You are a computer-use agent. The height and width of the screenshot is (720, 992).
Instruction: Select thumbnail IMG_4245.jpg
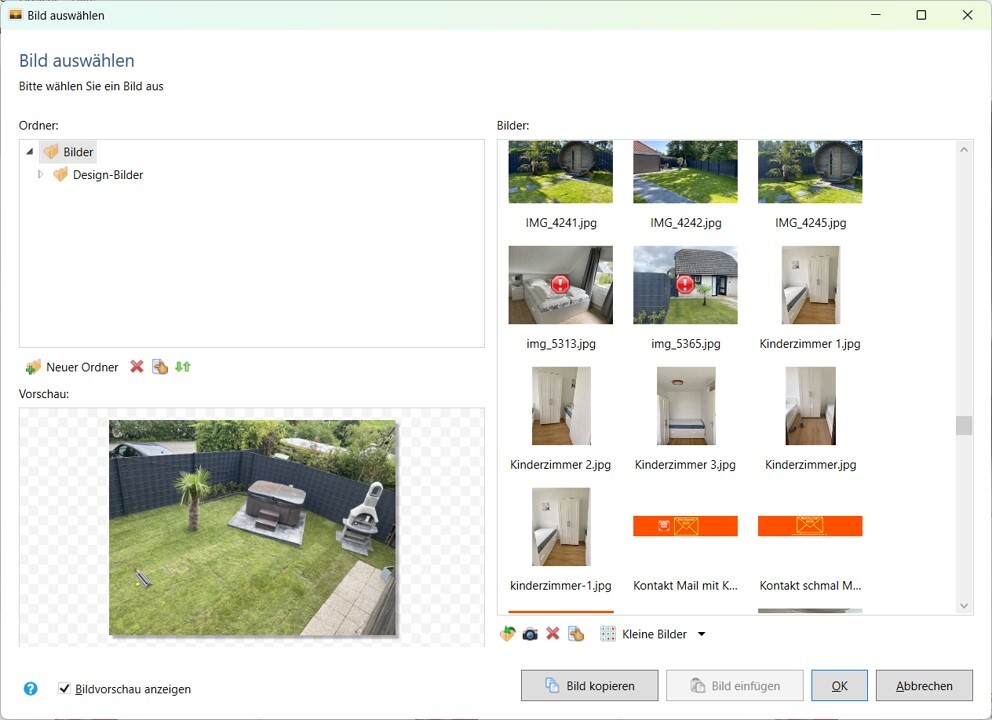pos(810,171)
